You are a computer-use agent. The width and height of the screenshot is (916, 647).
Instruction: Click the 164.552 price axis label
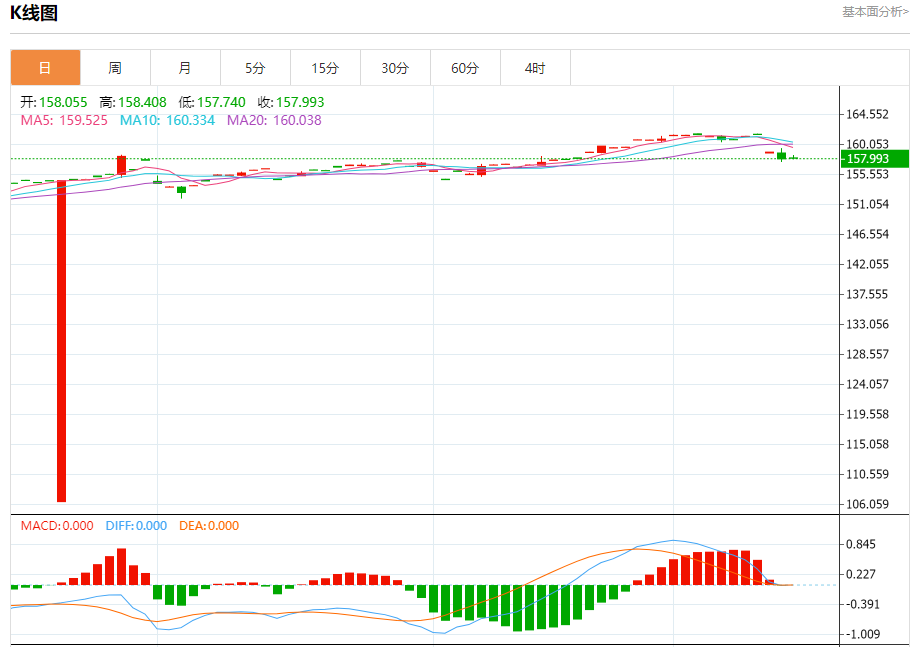point(867,115)
